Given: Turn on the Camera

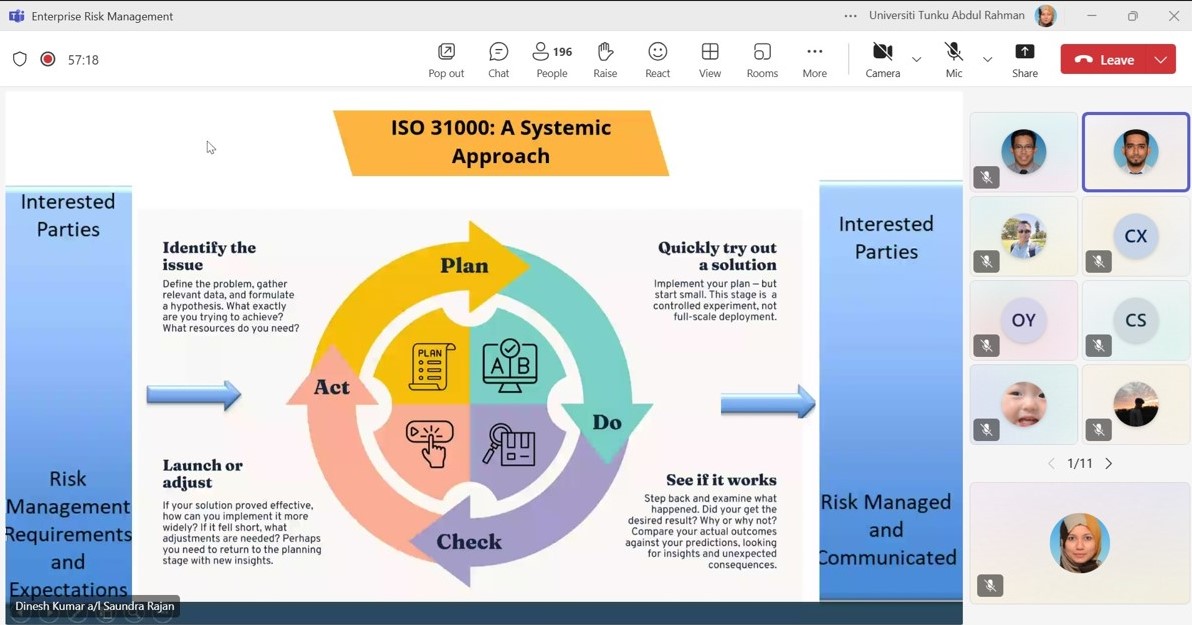Looking at the screenshot, I should coord(882,60).
